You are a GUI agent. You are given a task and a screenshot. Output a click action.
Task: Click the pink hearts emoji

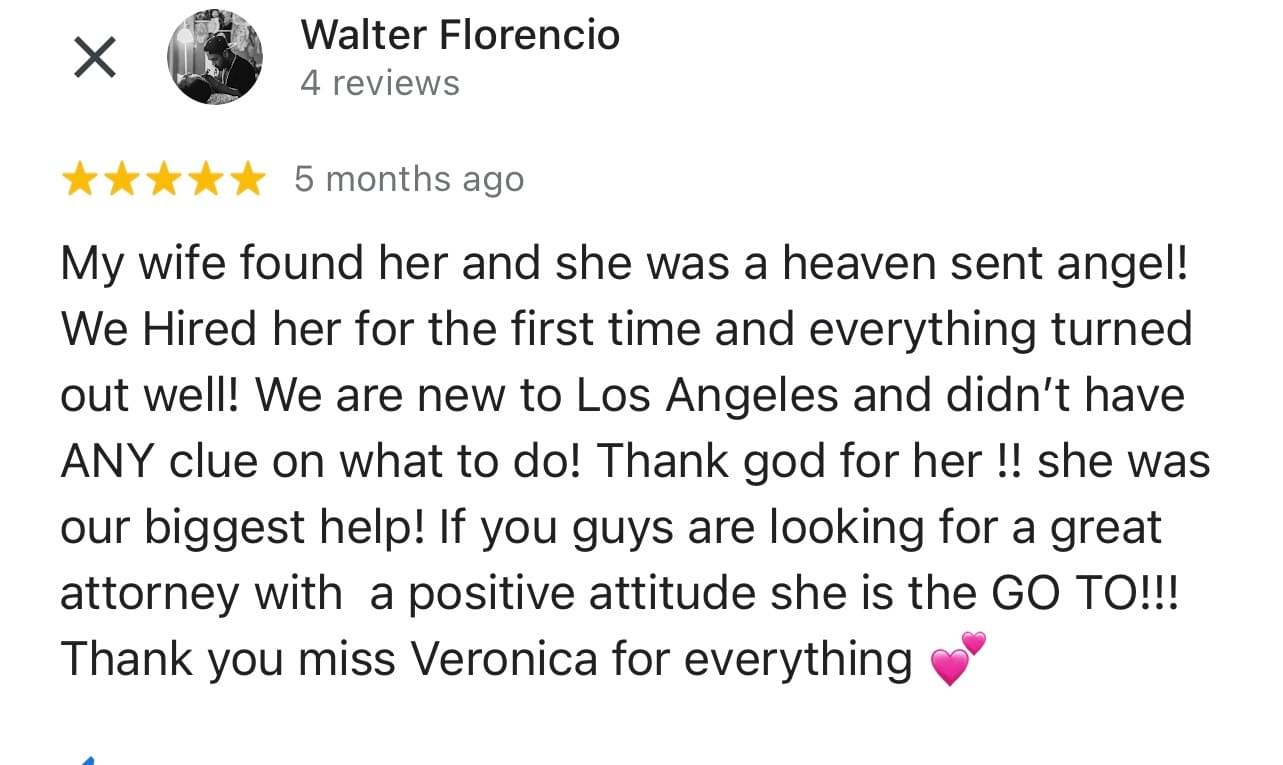957,660
